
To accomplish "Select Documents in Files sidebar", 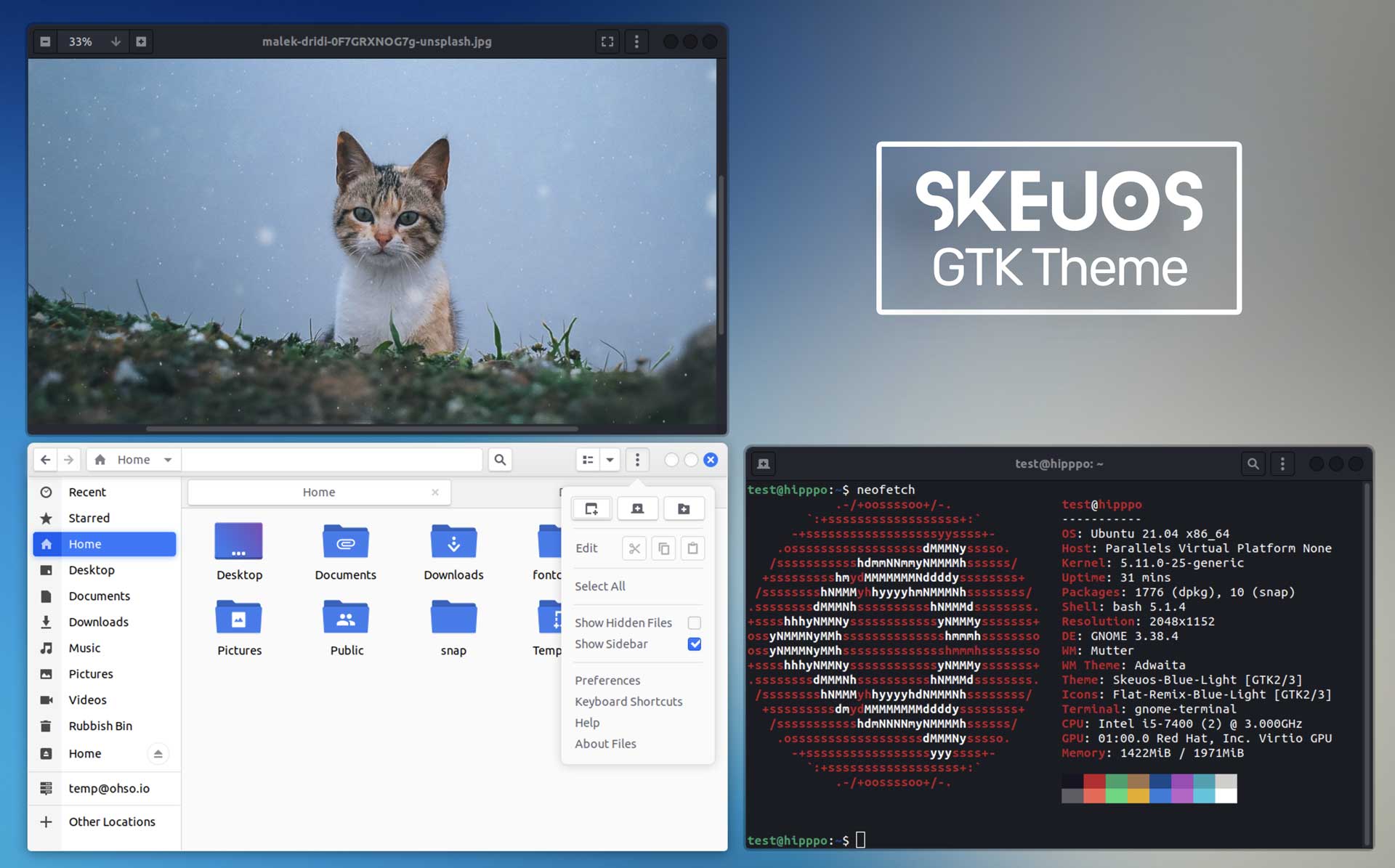I will 105,596.
